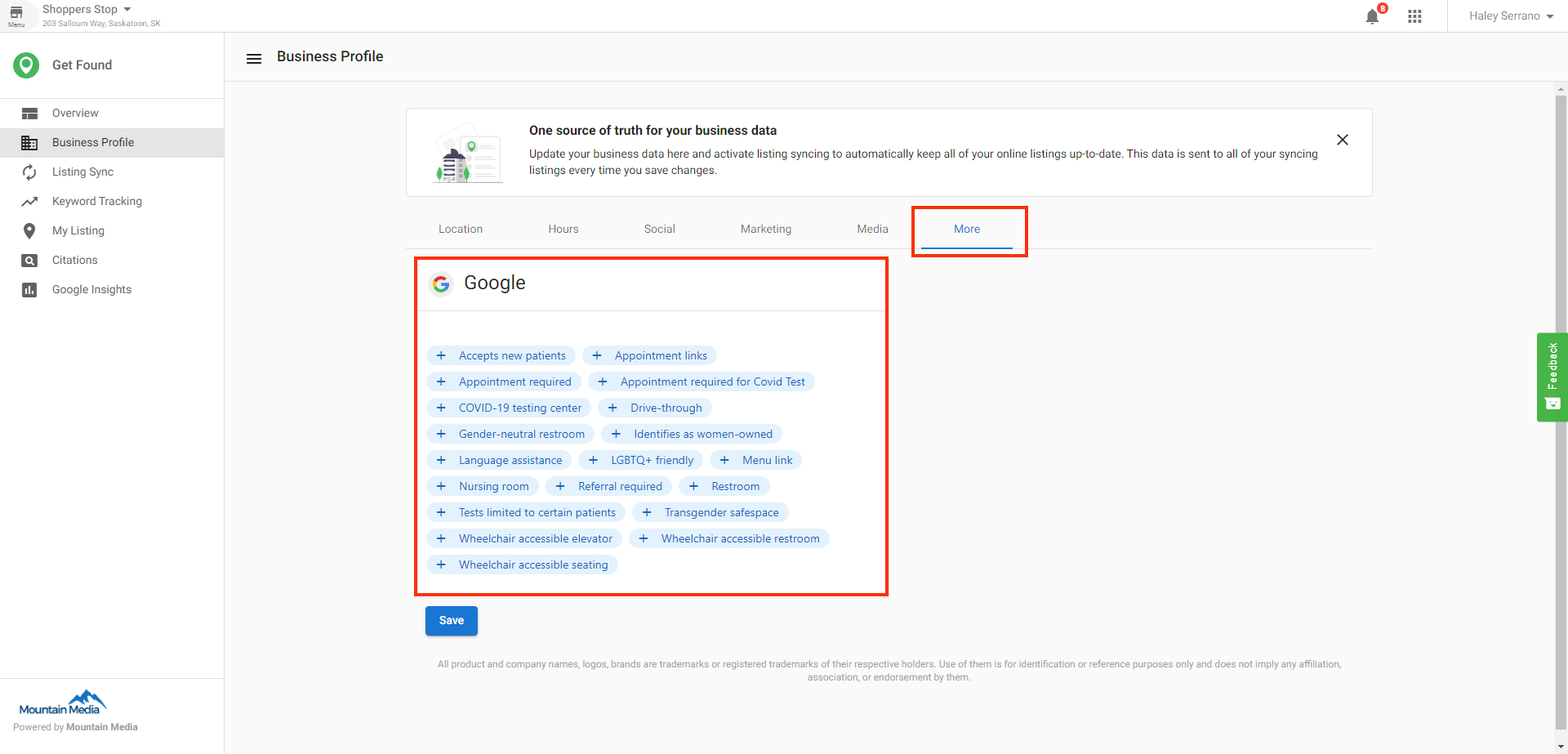This screenshot has height=754, width=1568.
Task: Enable the LGBTQ+ friendly attribute
Action: click(640, 460)
